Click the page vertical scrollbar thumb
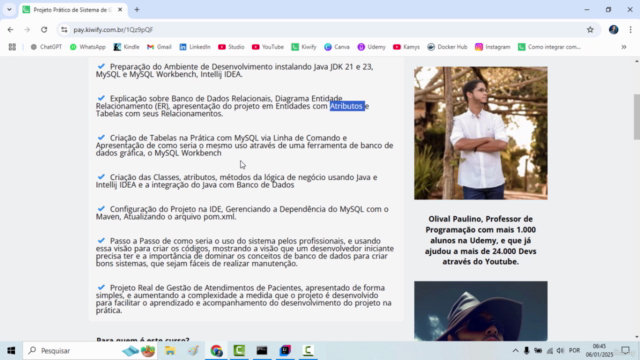Screen dimensions: 640x360 point(637,117)
